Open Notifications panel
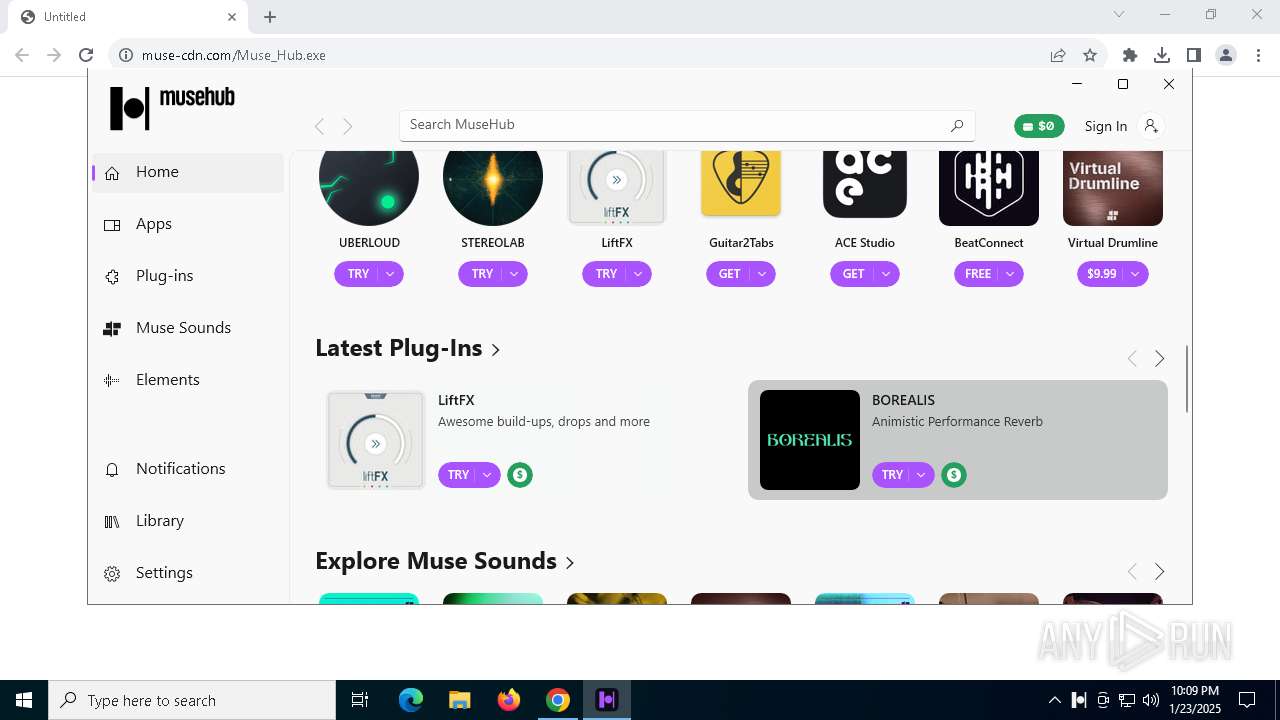The width and height of the screenshot is (1280, 720). (189, 469)
